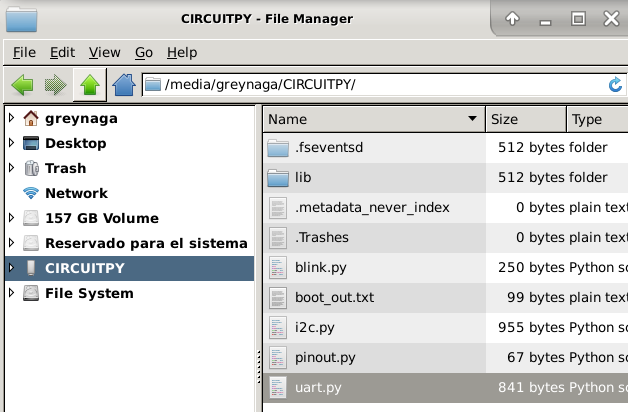This screenshot has width=628, height=412.
Task: Select the .fseventsd folder name
Action: point(329,147)
